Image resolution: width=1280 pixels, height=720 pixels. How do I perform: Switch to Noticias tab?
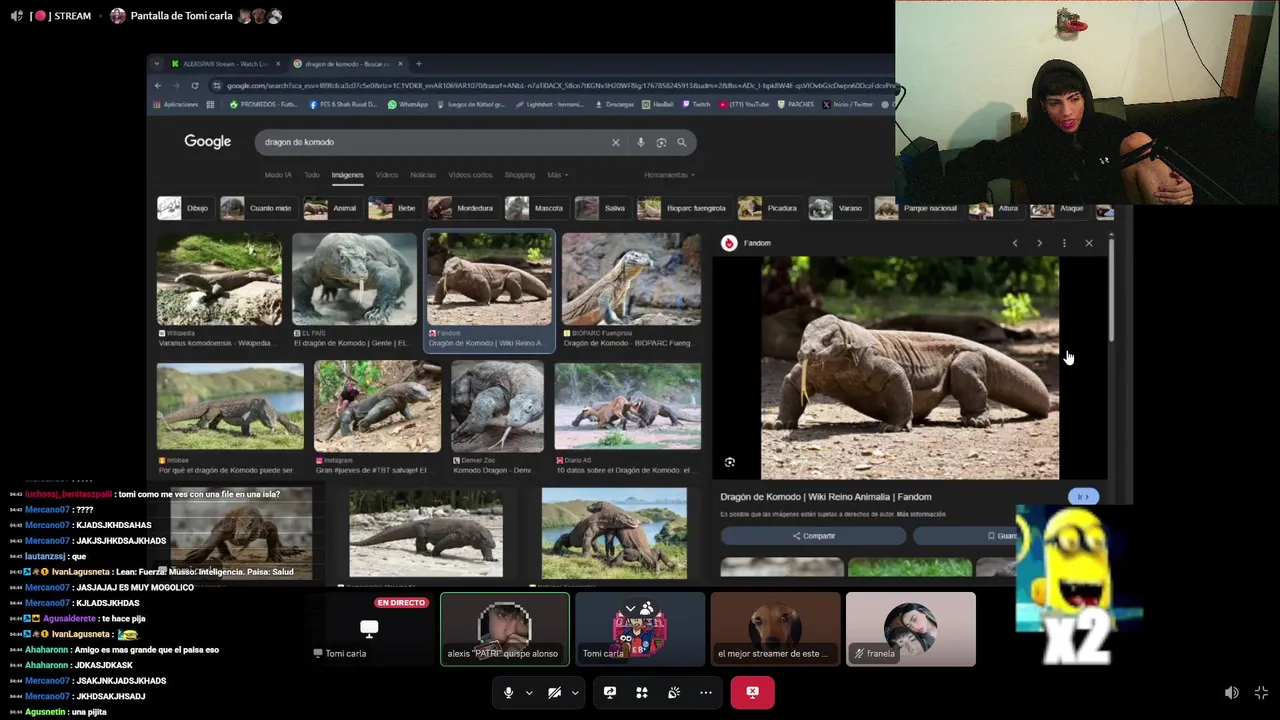click(423, 175)
